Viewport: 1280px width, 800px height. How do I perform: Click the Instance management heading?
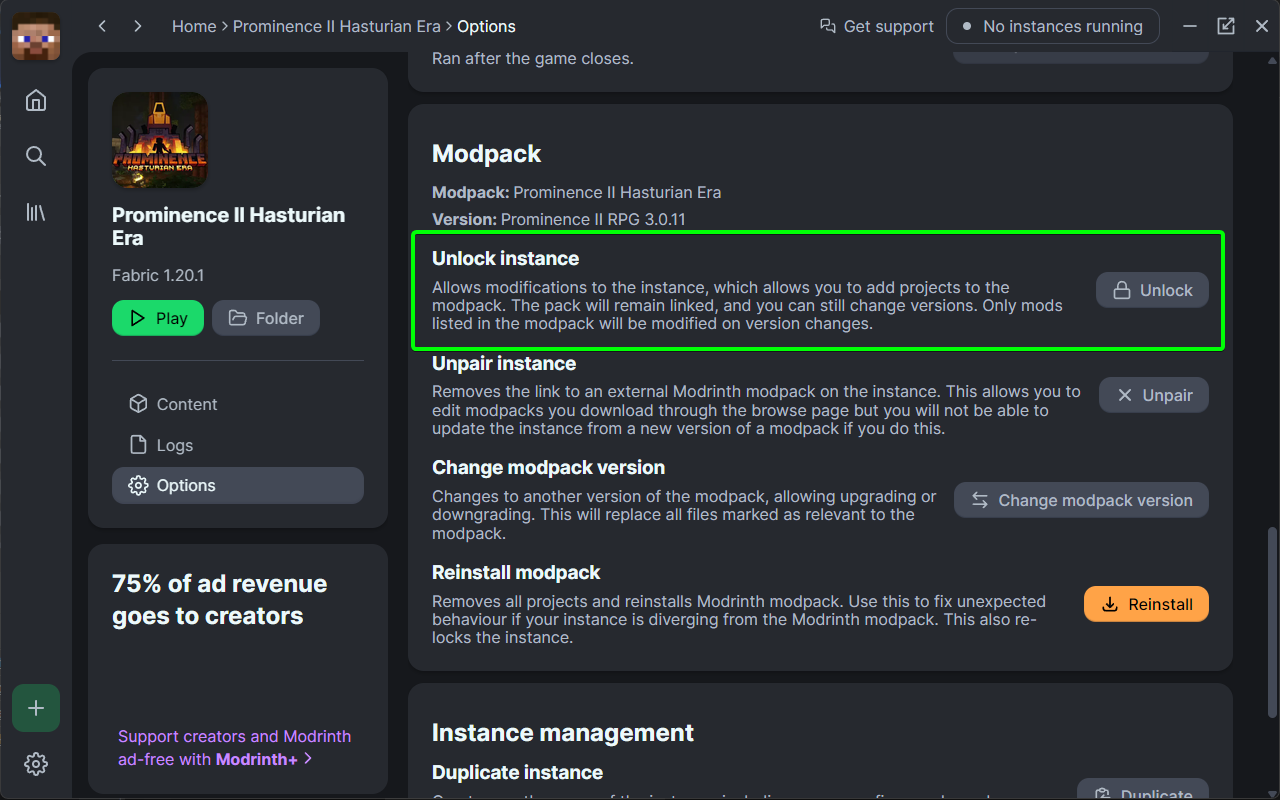(563, 733)
